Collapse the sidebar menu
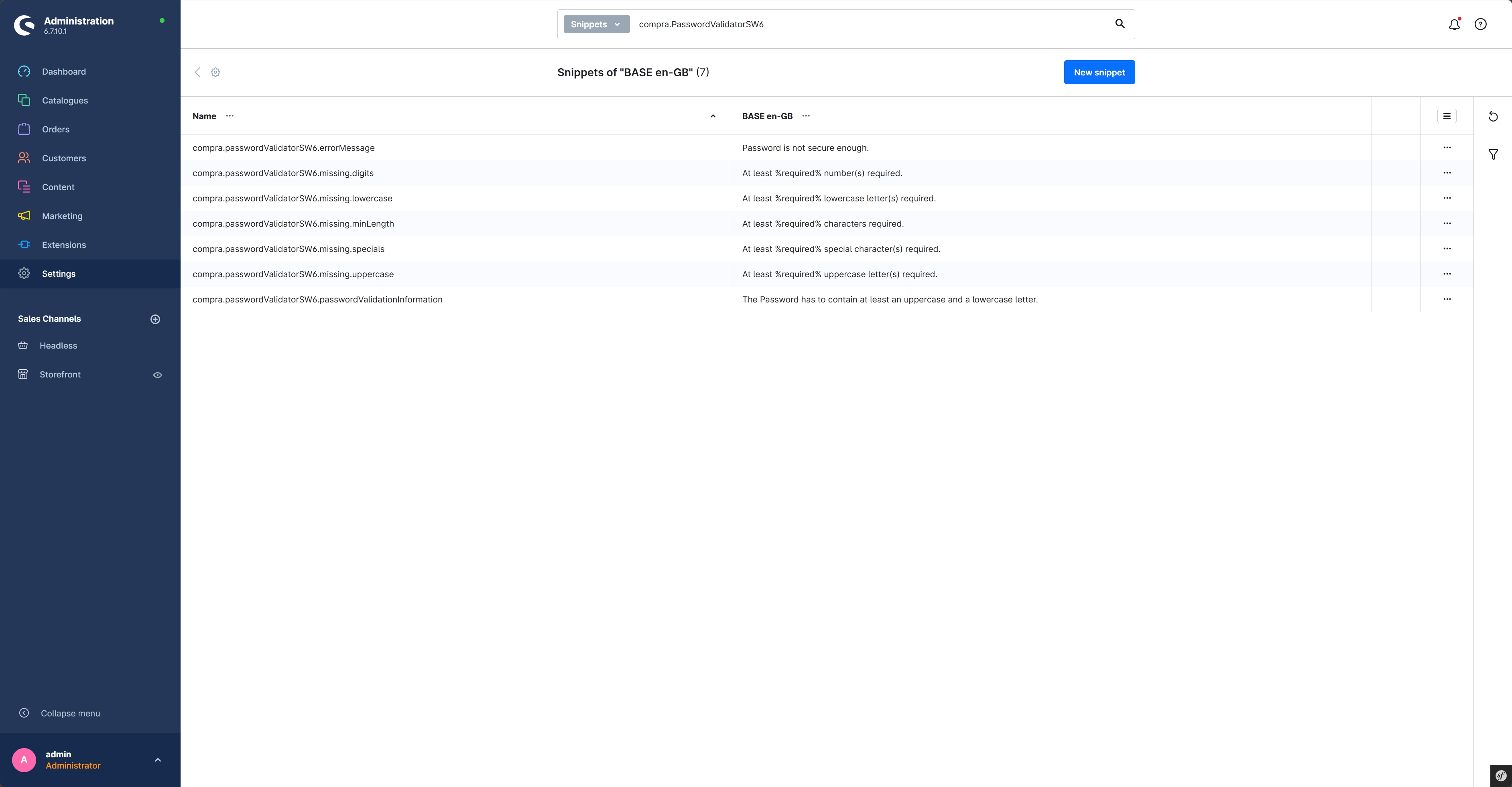The width and height of the screenshot is (1512, 787). point(70,713)
